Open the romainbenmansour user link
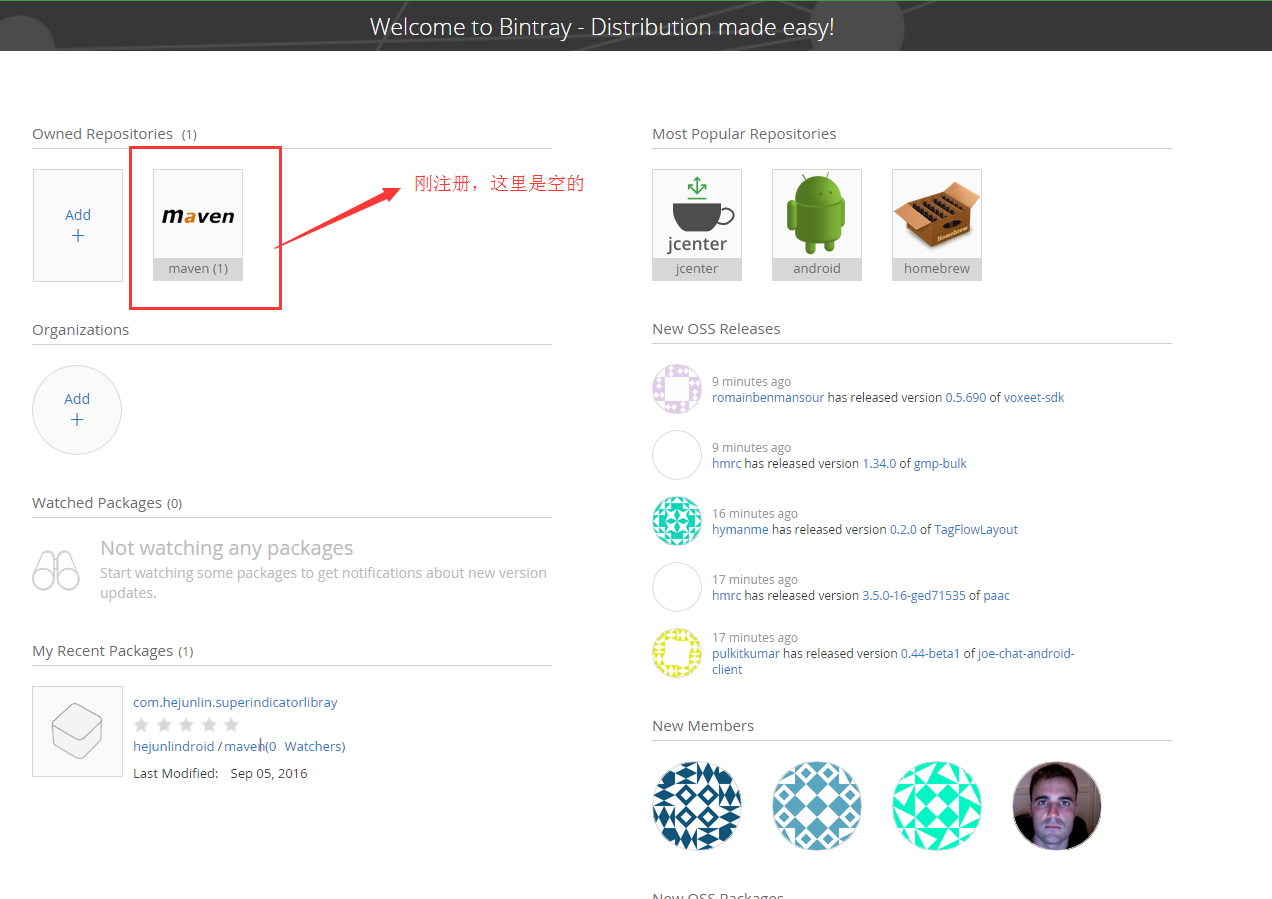Image resolution: width=1272 pixels, height=899 pixels. click(768, 397)
